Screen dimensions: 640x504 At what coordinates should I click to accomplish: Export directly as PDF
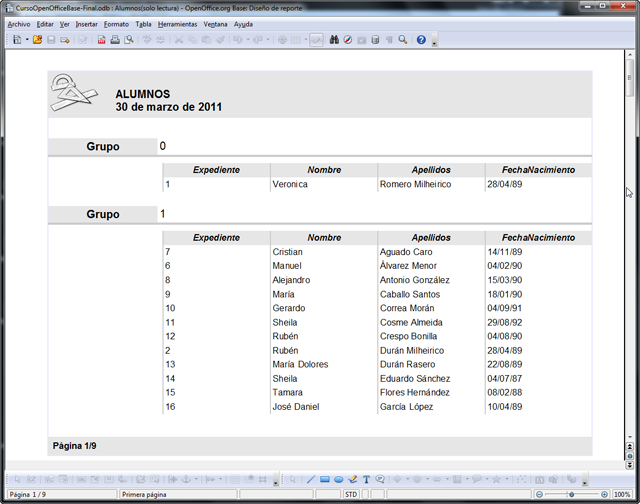click(101, 40)
